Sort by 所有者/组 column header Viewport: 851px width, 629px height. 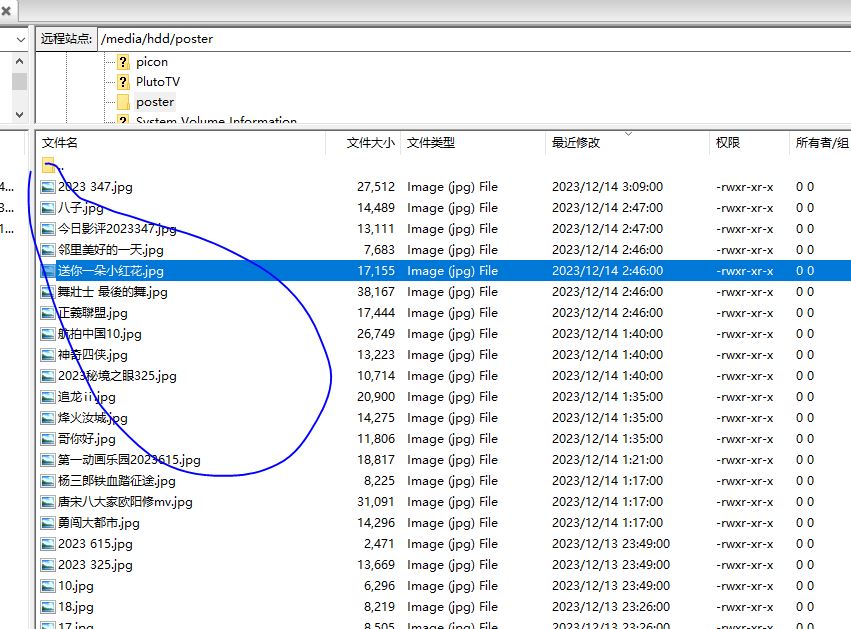pyautogui.click(x=821, y=143)
